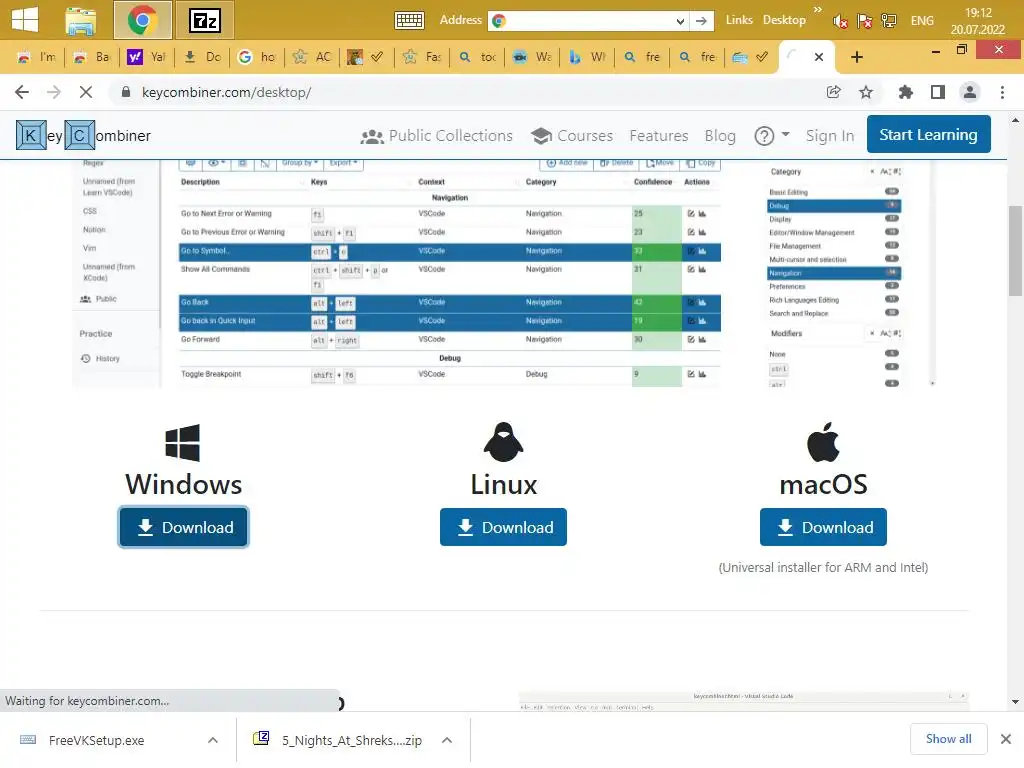
Task: Show all downloads
Action: 948,739
